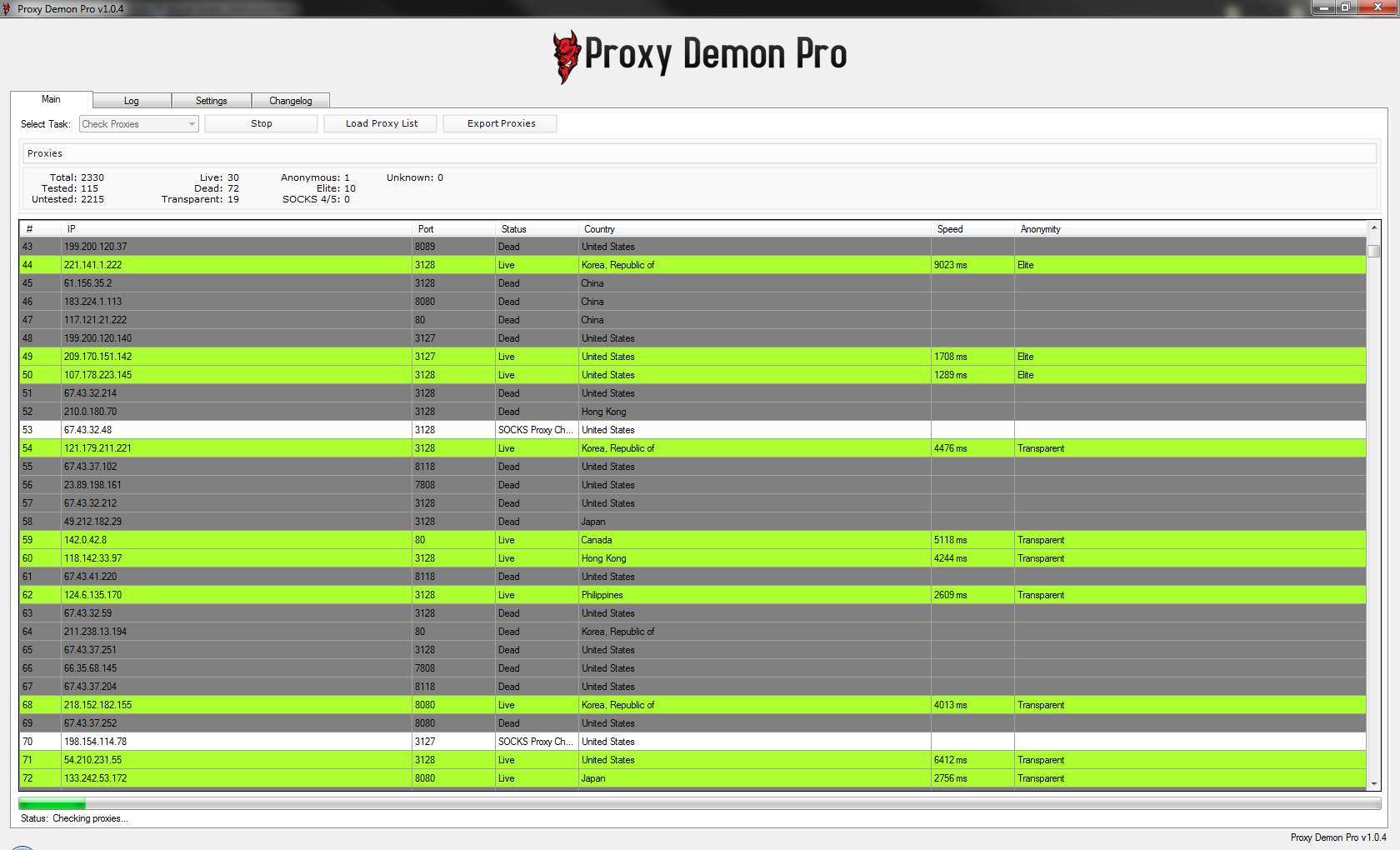Click the Proxy Demon Pro devil logo
The image size is (1400, 850).
tap(567, 57)
